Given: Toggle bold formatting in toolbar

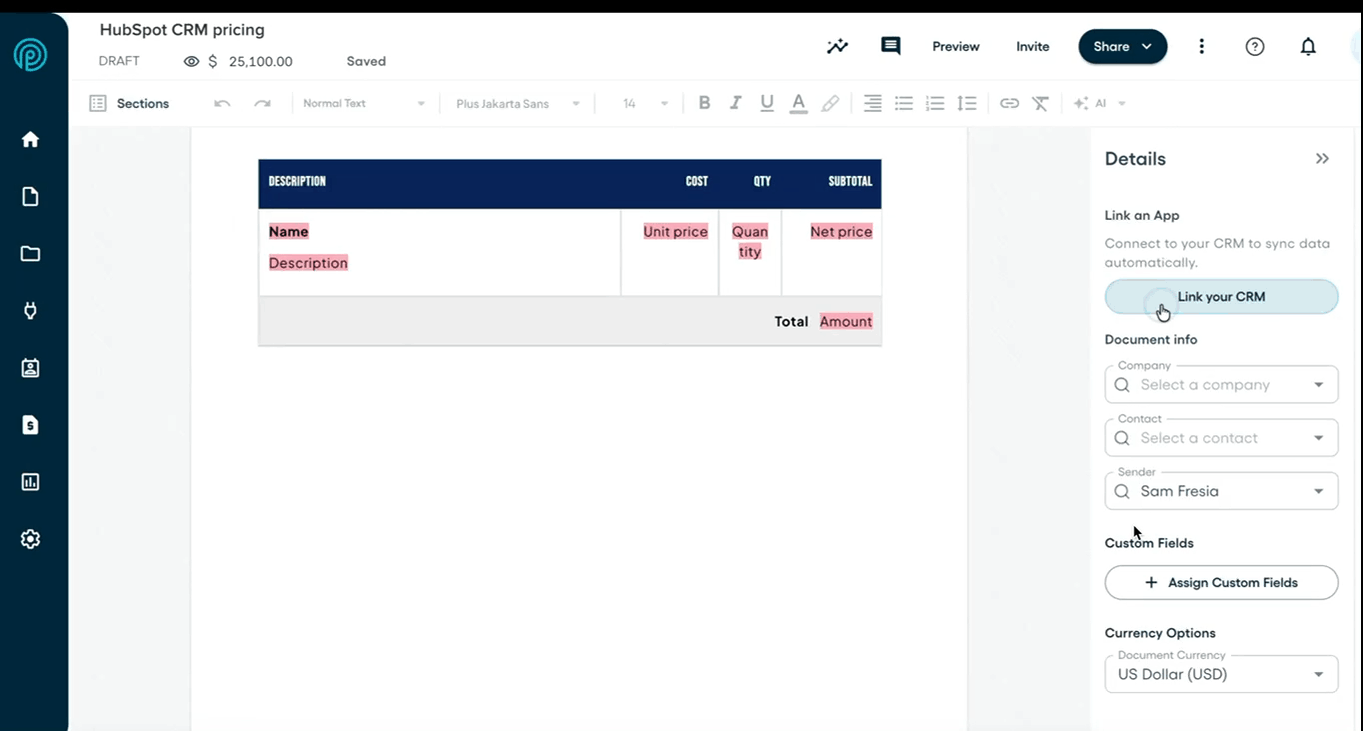Looking at the screenshot, I should (x=704, y=103).
